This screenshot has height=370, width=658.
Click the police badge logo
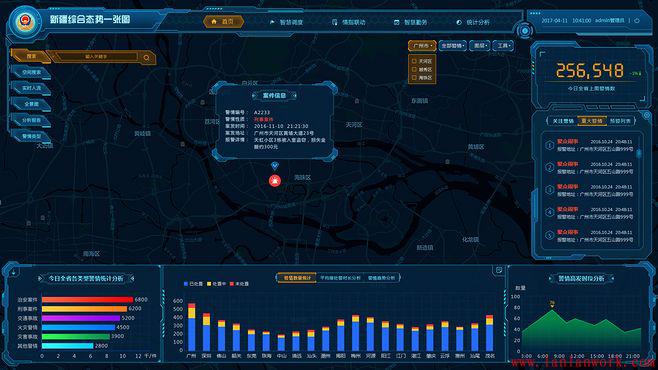pyautogui.click(x=24, y=21)
